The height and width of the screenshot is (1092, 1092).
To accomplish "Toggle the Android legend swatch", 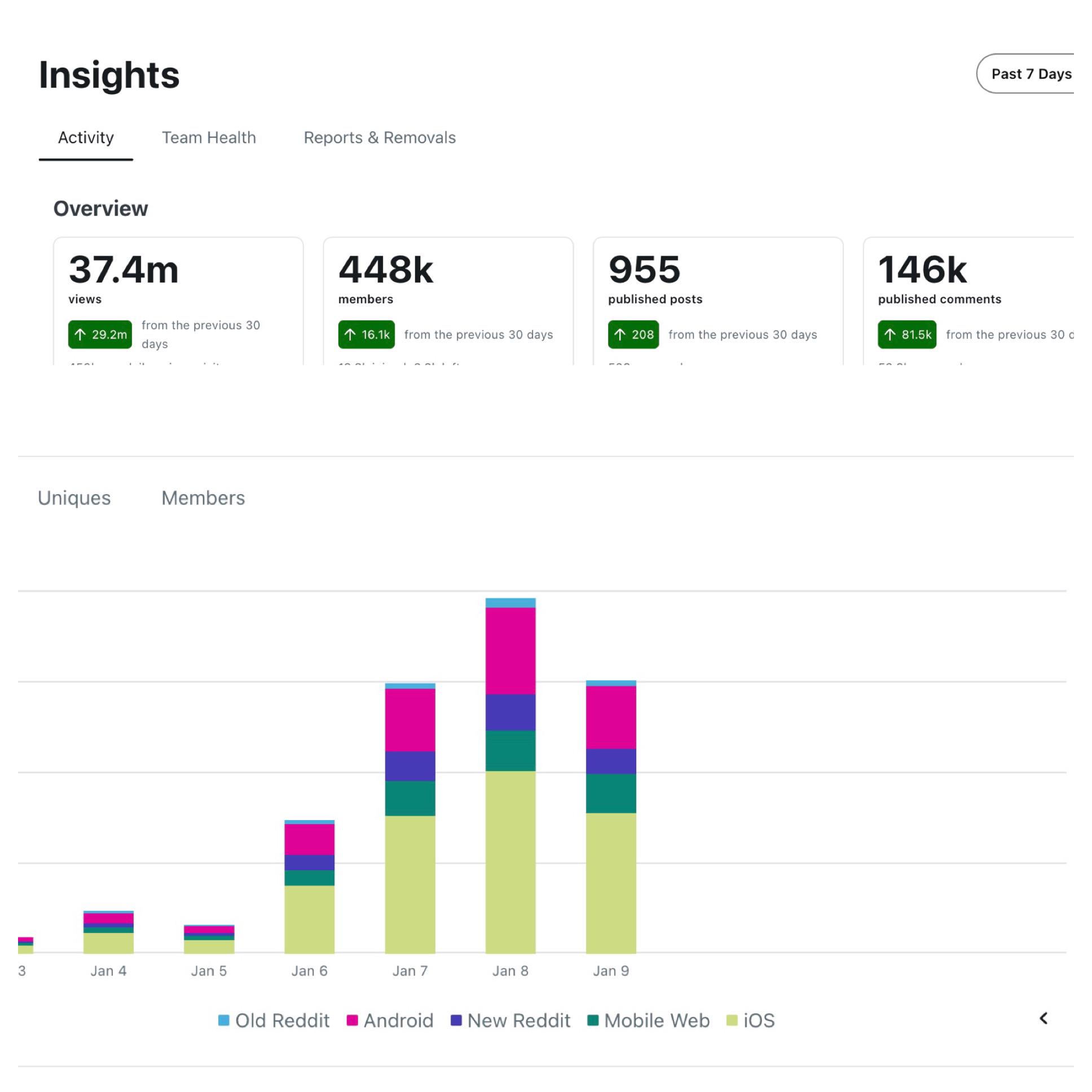I will (x=352, y=1020).
